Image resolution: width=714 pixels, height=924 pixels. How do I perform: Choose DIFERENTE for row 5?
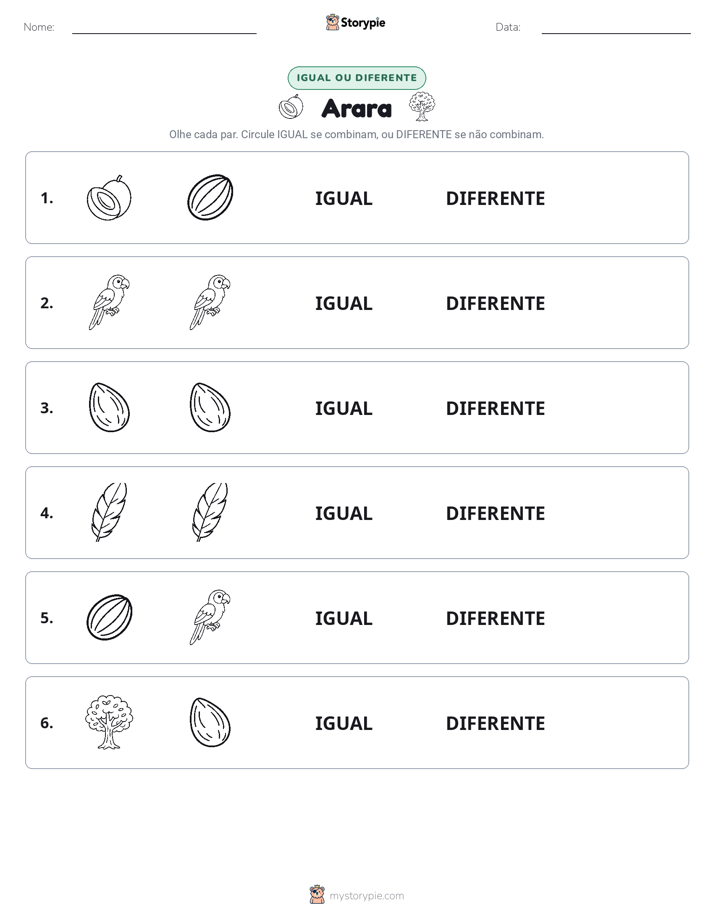495,618
